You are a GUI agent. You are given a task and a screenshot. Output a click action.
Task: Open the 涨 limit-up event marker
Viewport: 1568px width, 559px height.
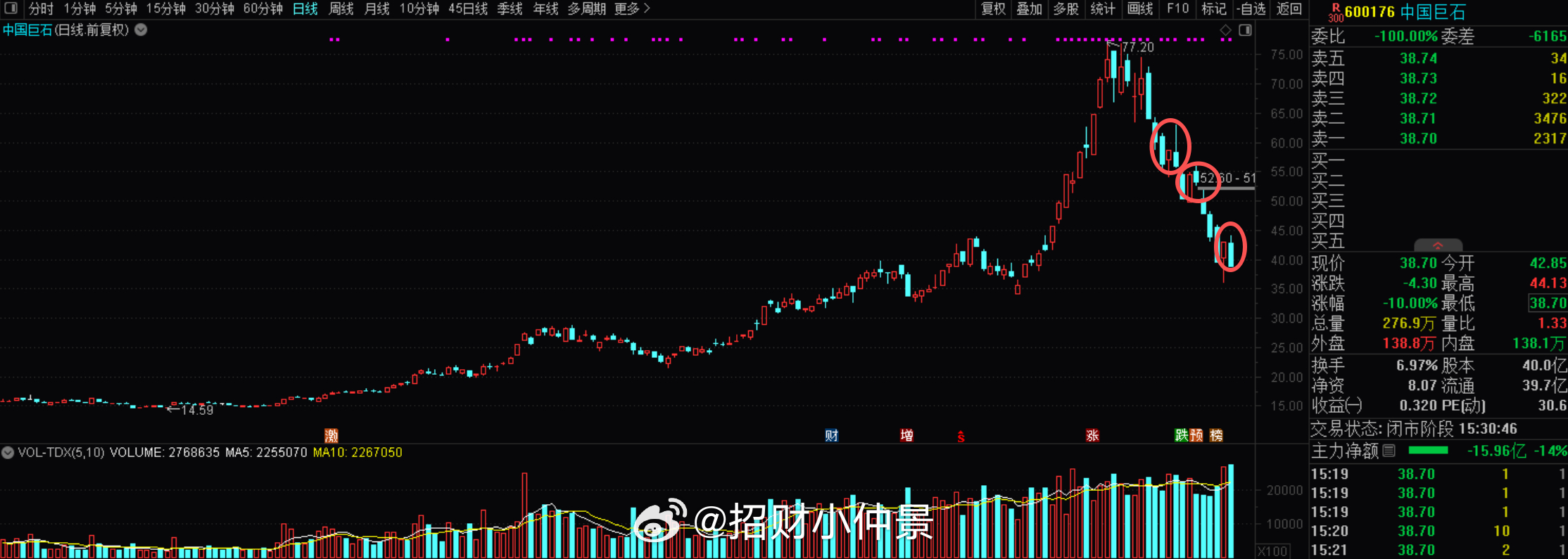[1092, 435]
